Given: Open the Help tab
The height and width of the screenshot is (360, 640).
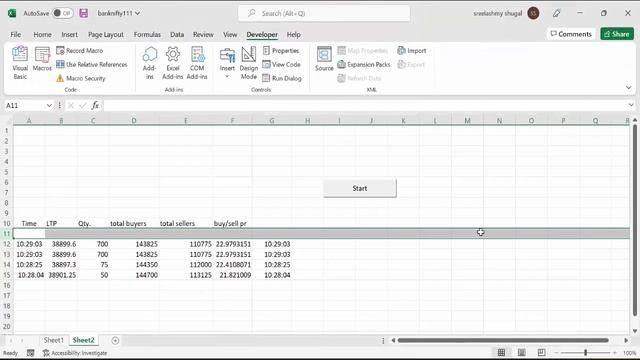Looking at the screenshot, I should [x=293, y=35].
